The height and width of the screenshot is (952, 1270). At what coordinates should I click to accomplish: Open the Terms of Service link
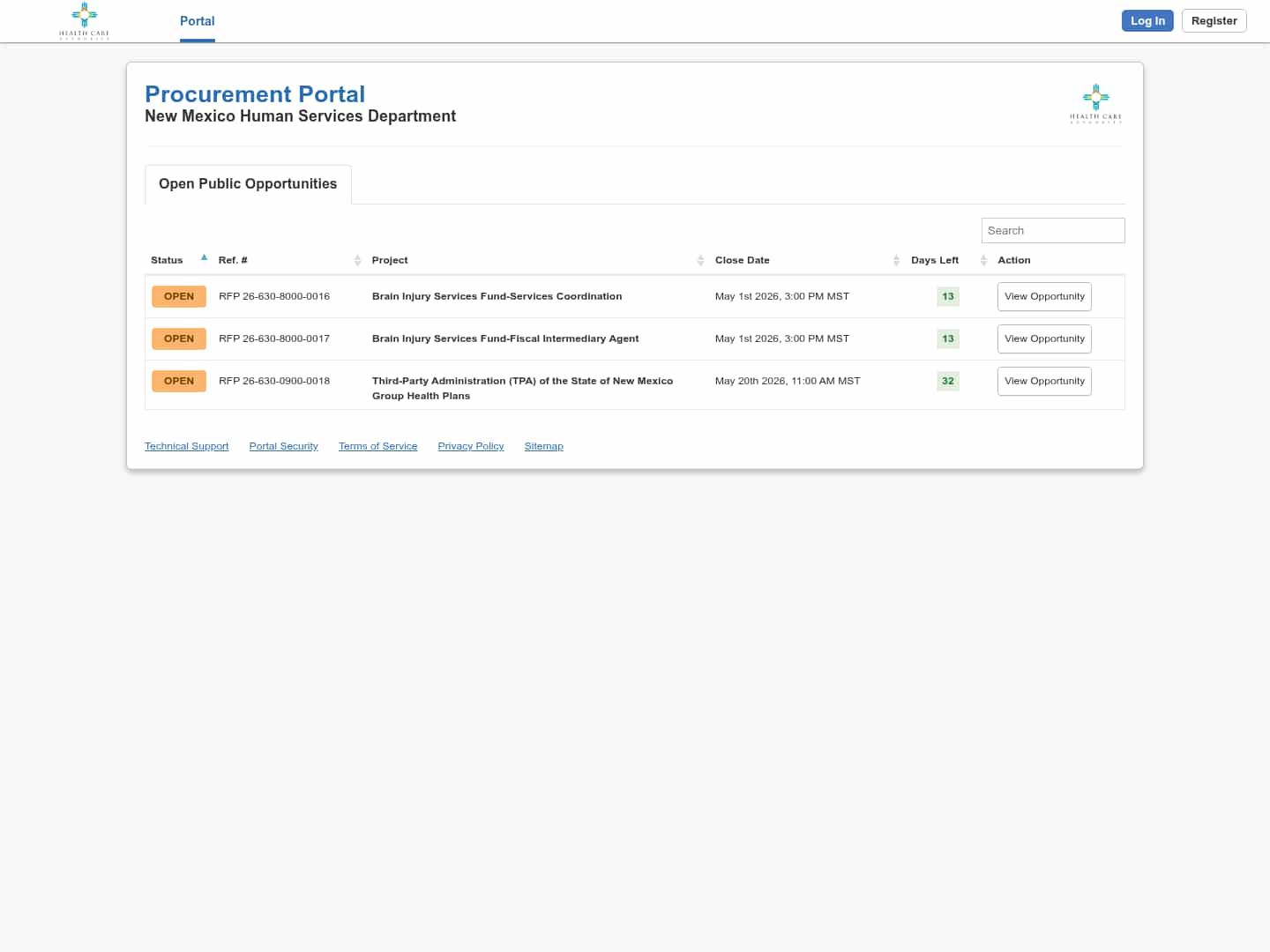(377, 447)
